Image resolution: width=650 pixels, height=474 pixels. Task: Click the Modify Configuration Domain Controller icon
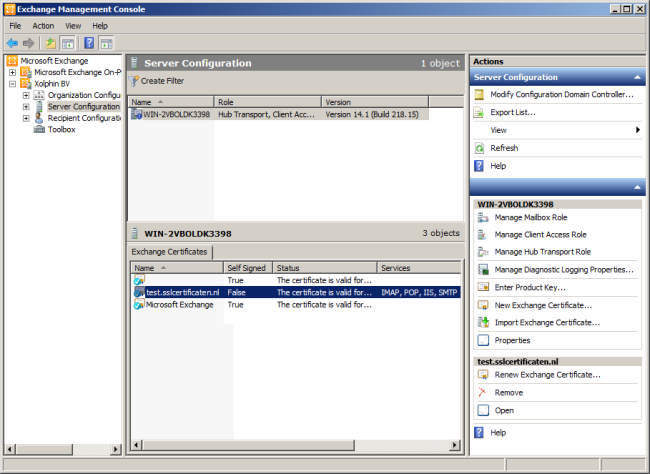tap(479, 95)
